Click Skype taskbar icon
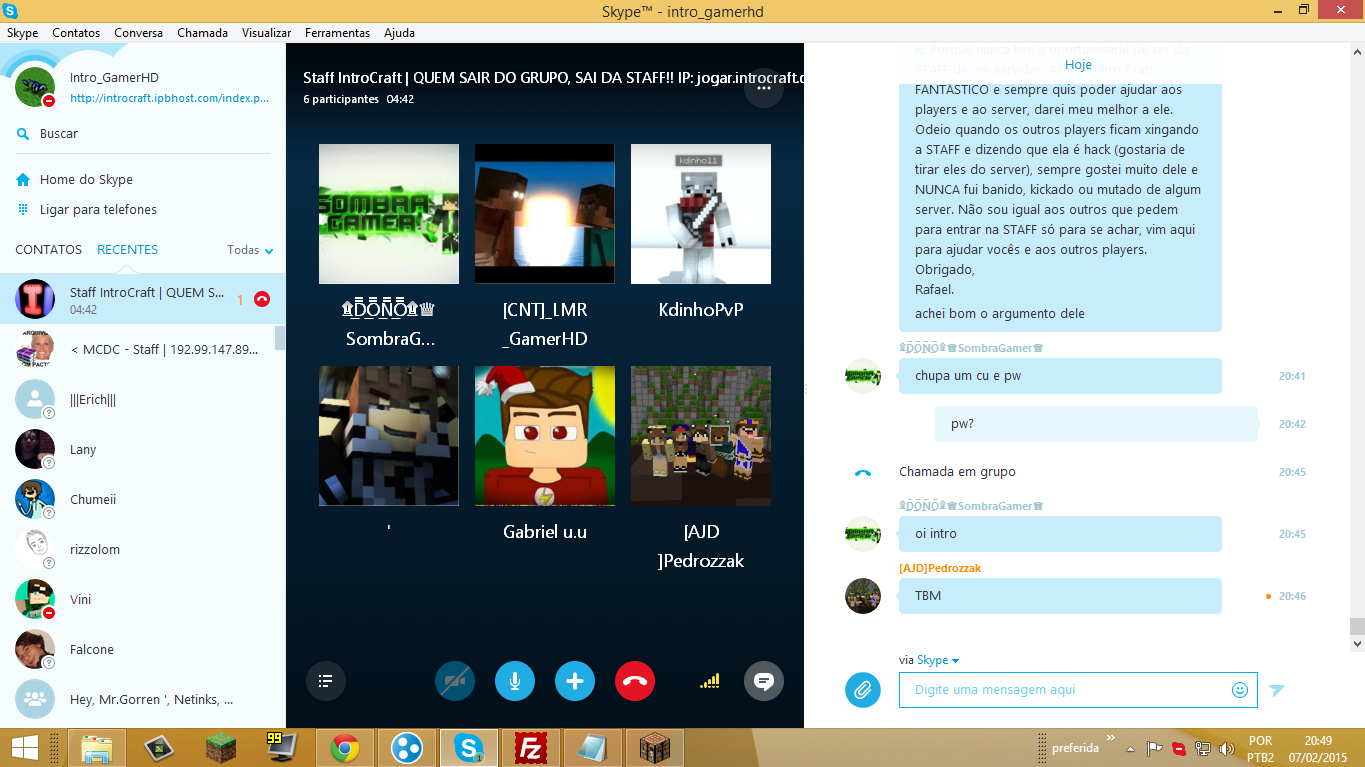Viewport: 1365px width, 767px height. pos(468,747)
